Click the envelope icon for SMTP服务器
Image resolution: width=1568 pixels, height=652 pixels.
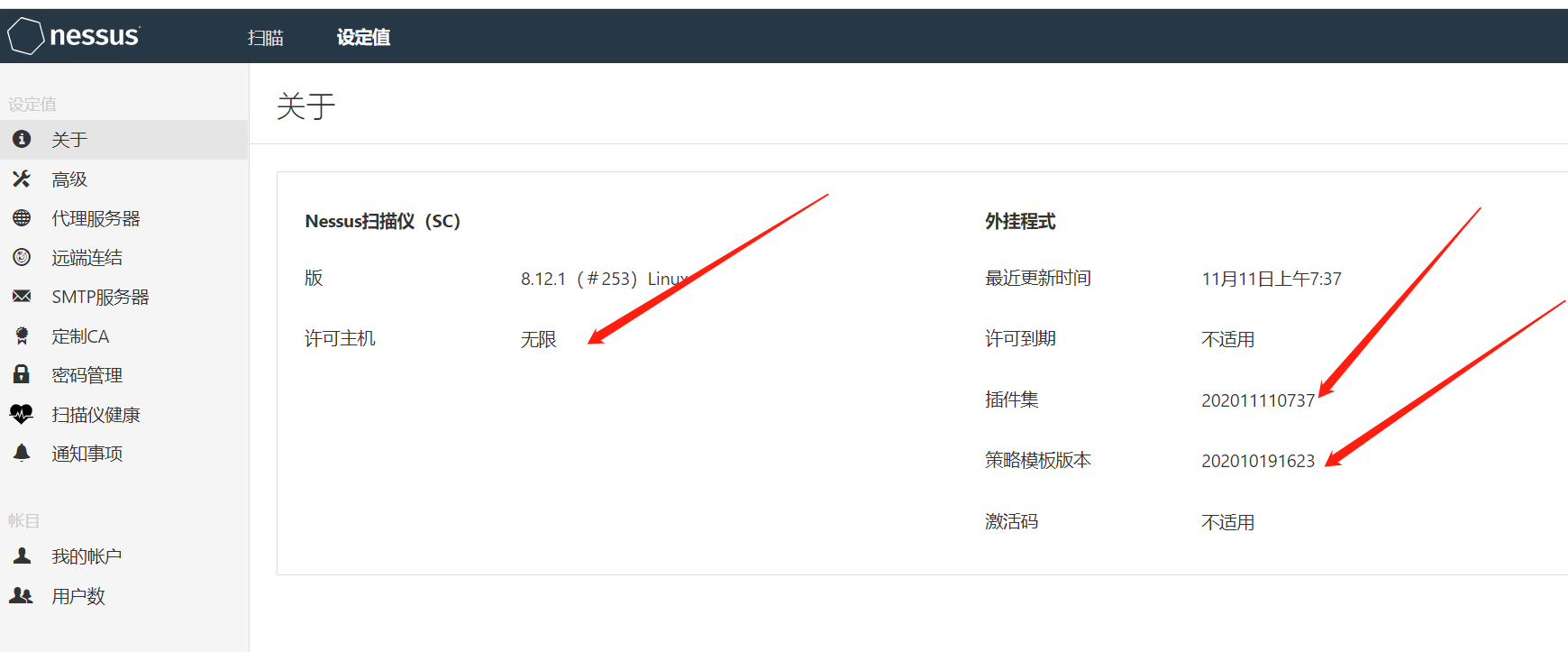click(22, 297)
